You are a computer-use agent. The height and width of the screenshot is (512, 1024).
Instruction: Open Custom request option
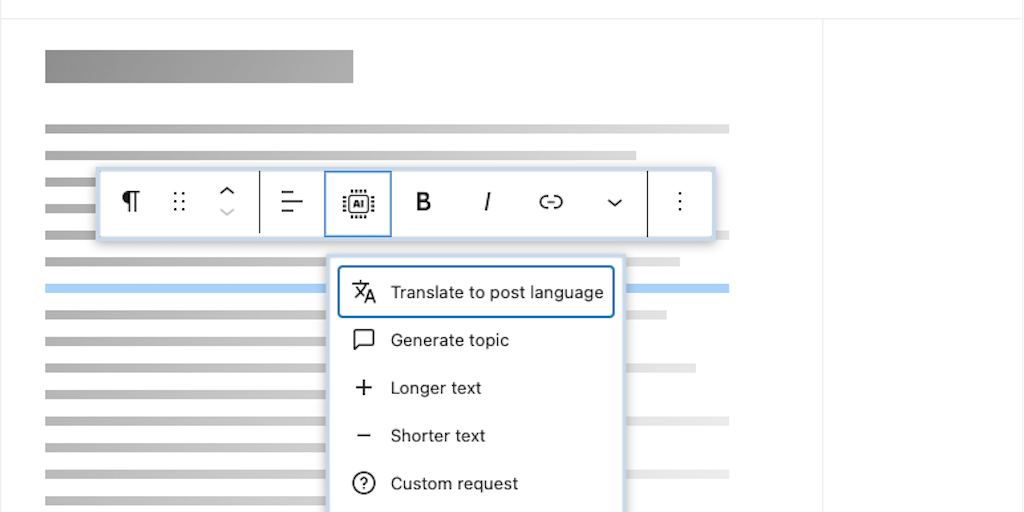click(x=454, y=484)
